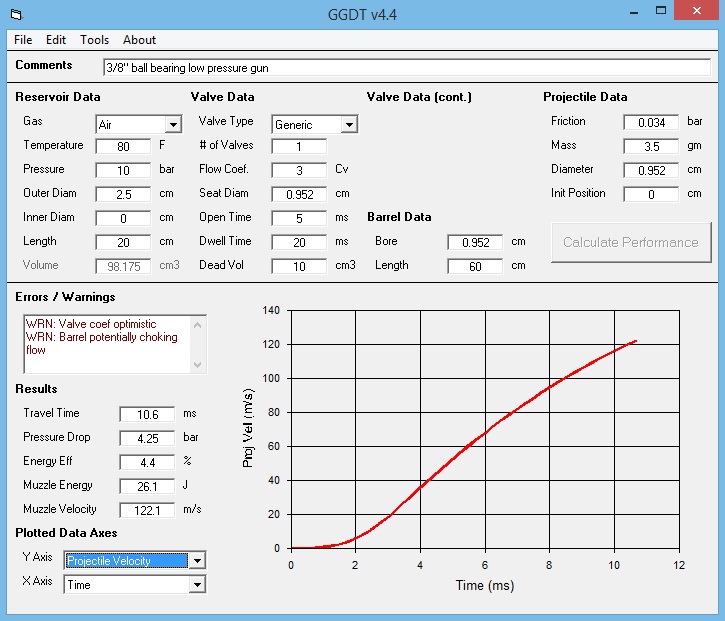Click the projectile Mass input field

651,146
